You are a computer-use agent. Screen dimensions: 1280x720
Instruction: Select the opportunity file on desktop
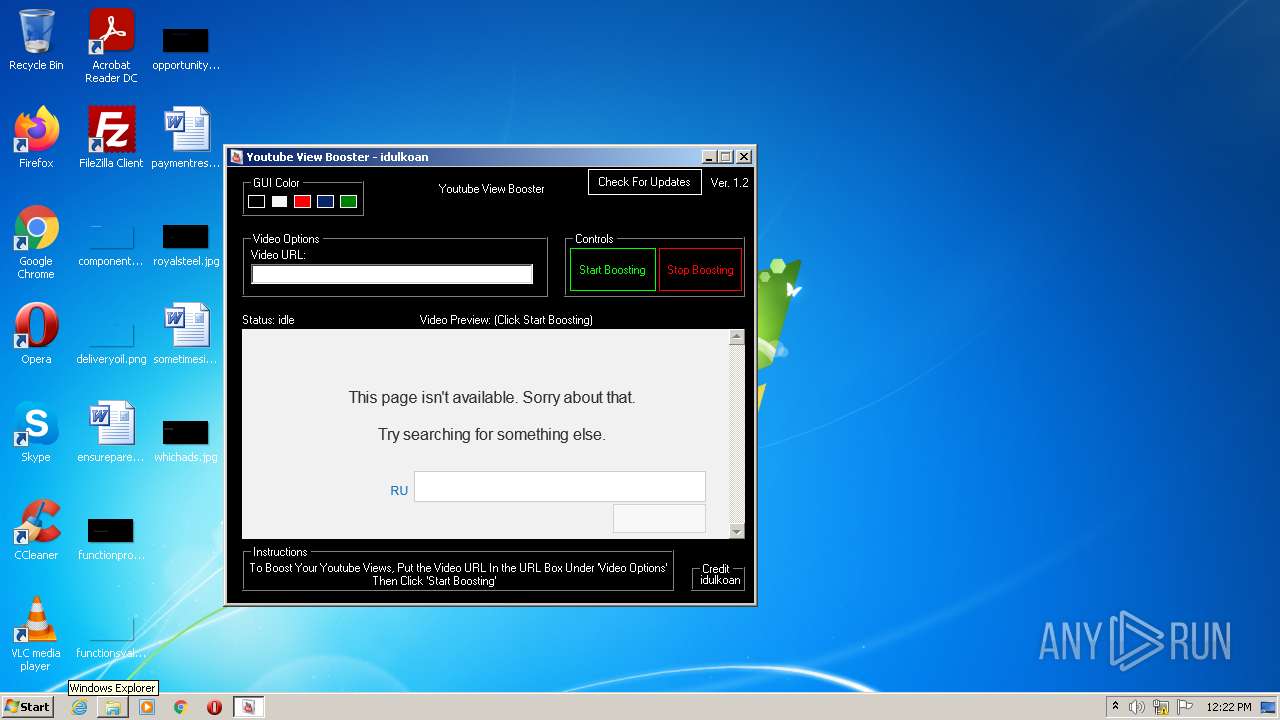(x=186, y=48)
